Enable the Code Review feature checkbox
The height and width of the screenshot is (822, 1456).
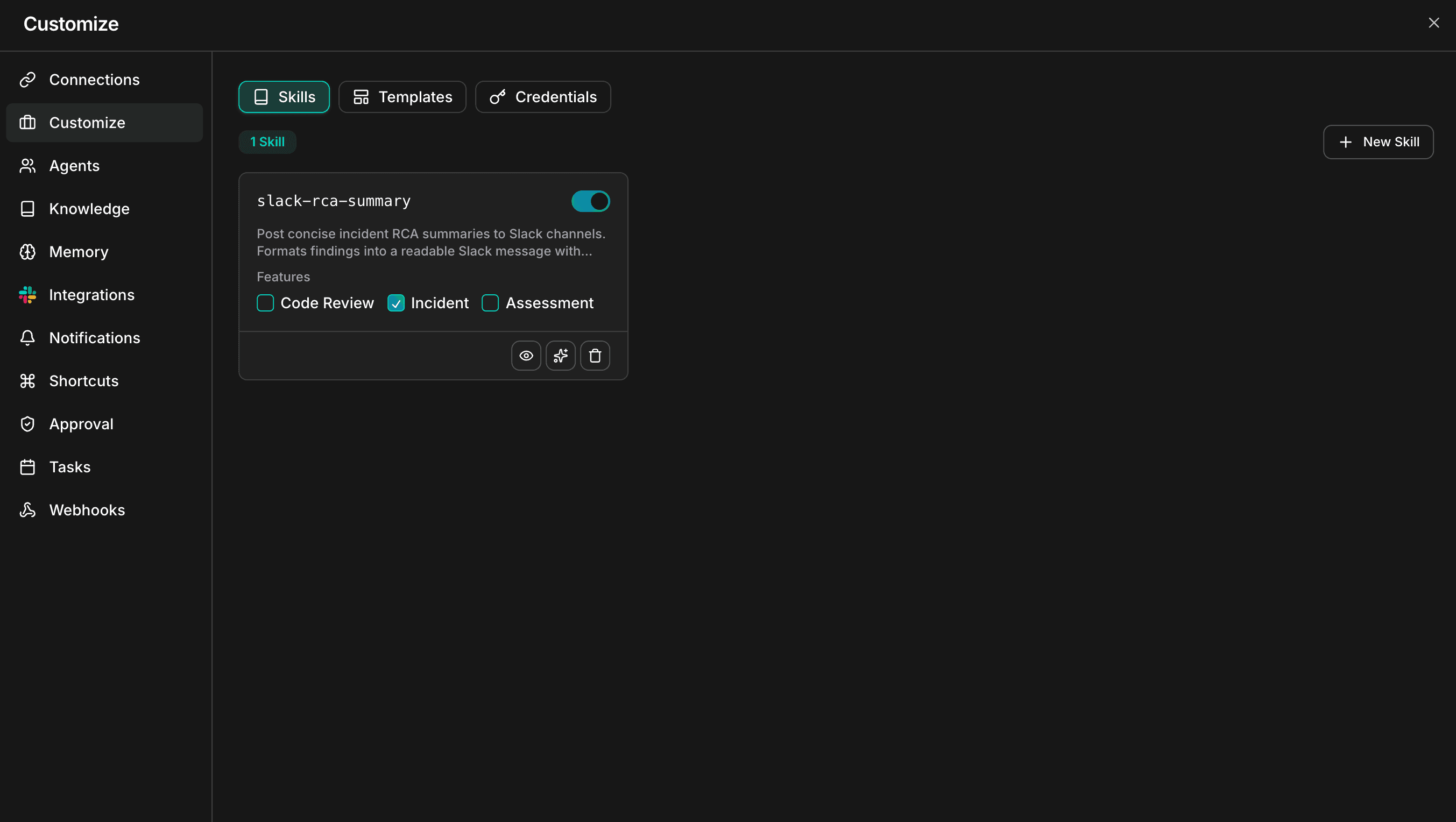265,303
